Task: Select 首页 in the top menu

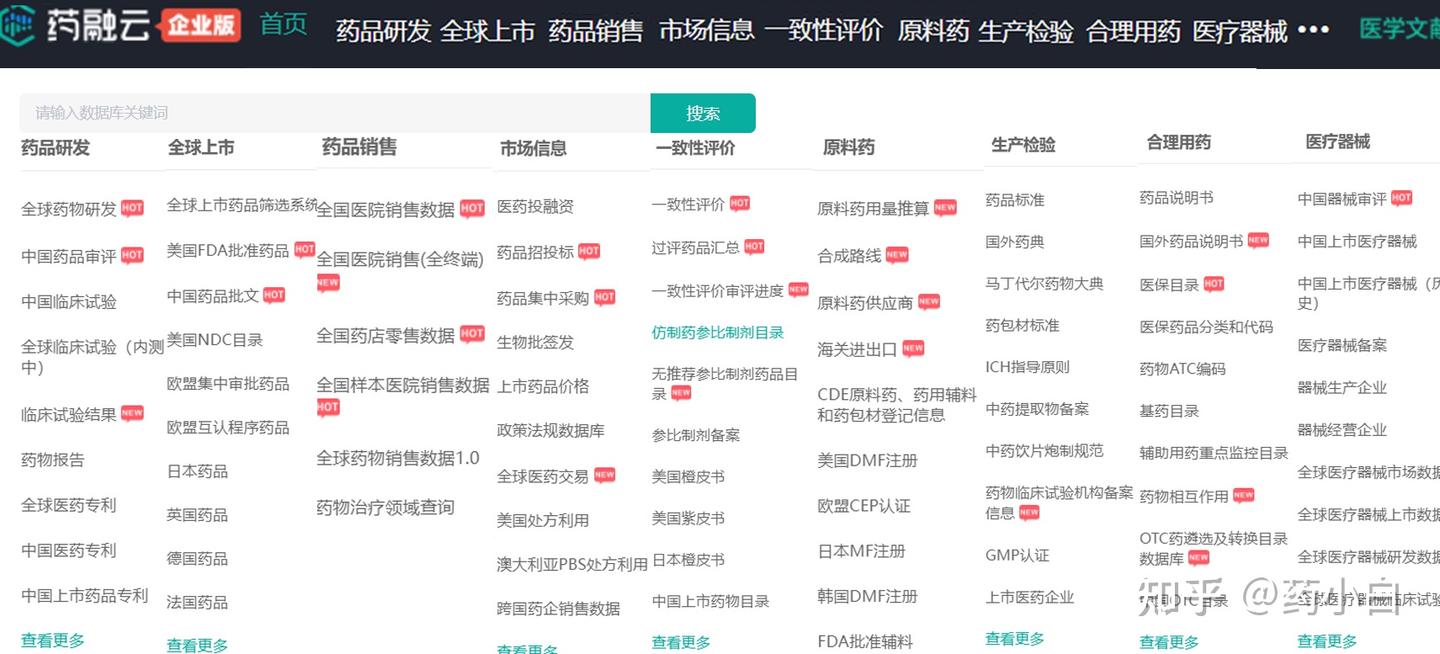Action: click(x=282, y=25)
